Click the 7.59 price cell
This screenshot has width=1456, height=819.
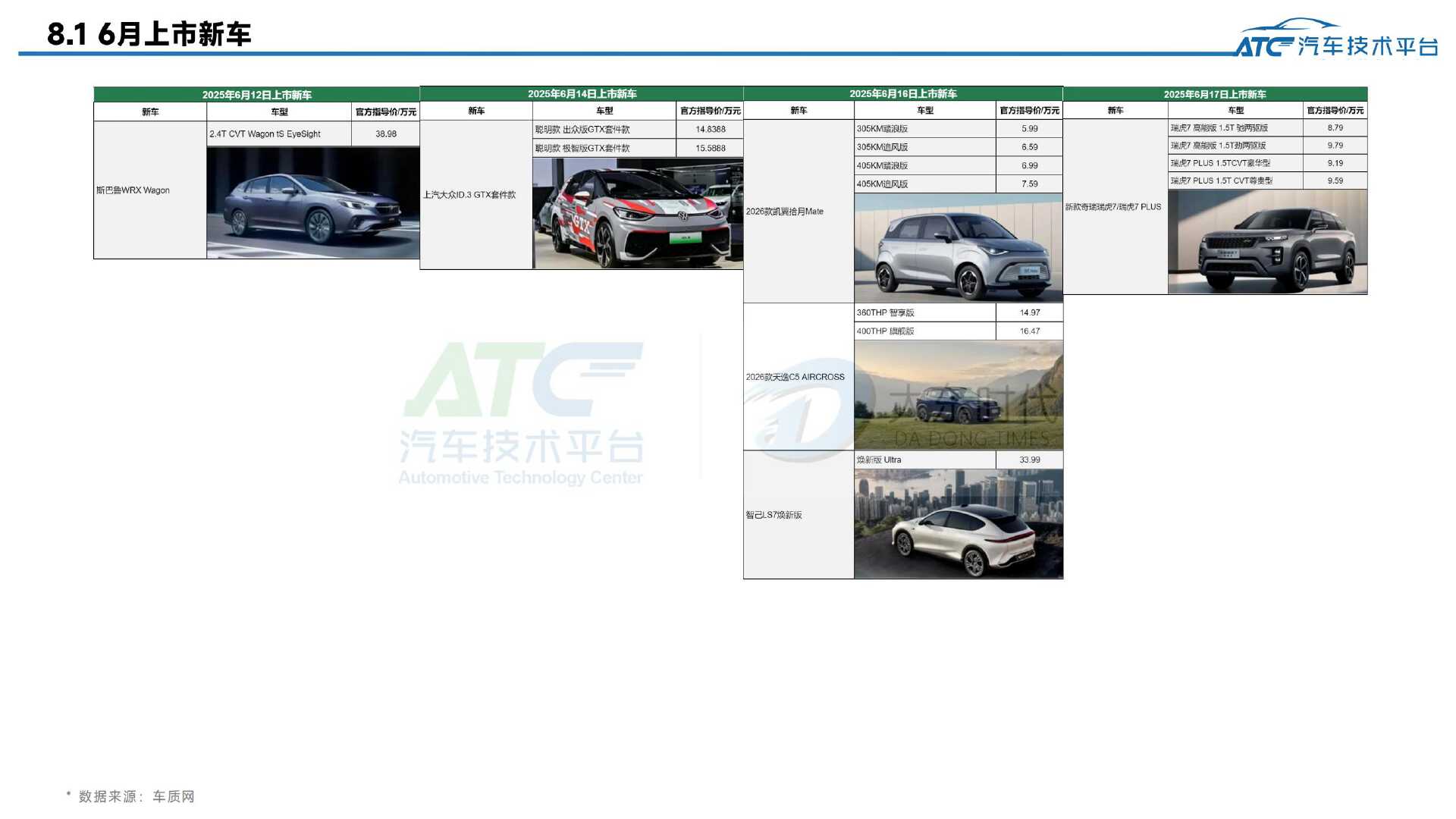click(1029, 184)
